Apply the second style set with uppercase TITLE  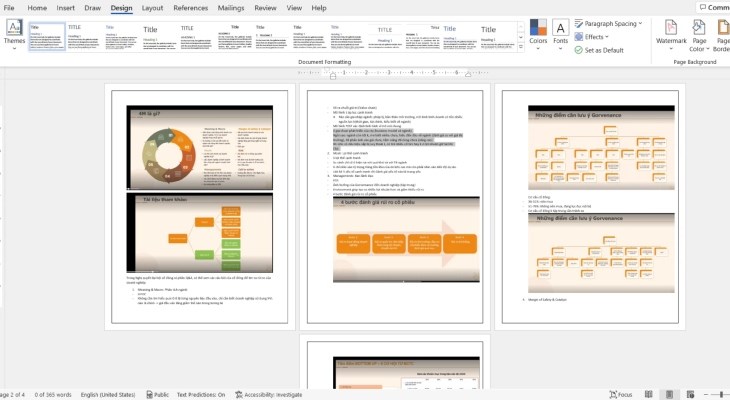click(x=85, y=36)
